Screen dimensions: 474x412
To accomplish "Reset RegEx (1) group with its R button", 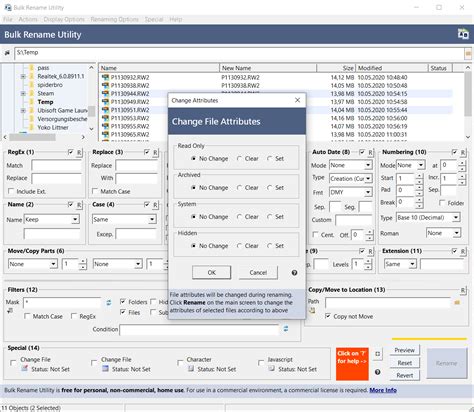I will tap(79, 152).
